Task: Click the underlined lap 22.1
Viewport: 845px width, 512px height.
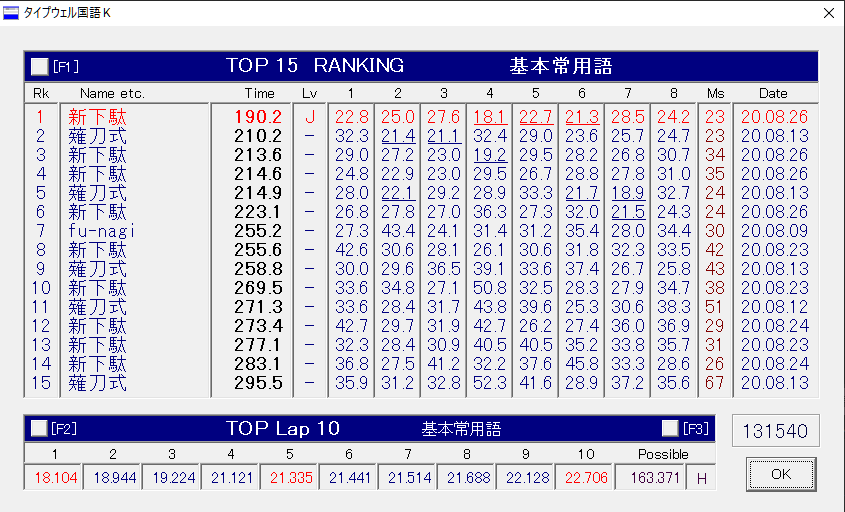Action: coord(398,193)
